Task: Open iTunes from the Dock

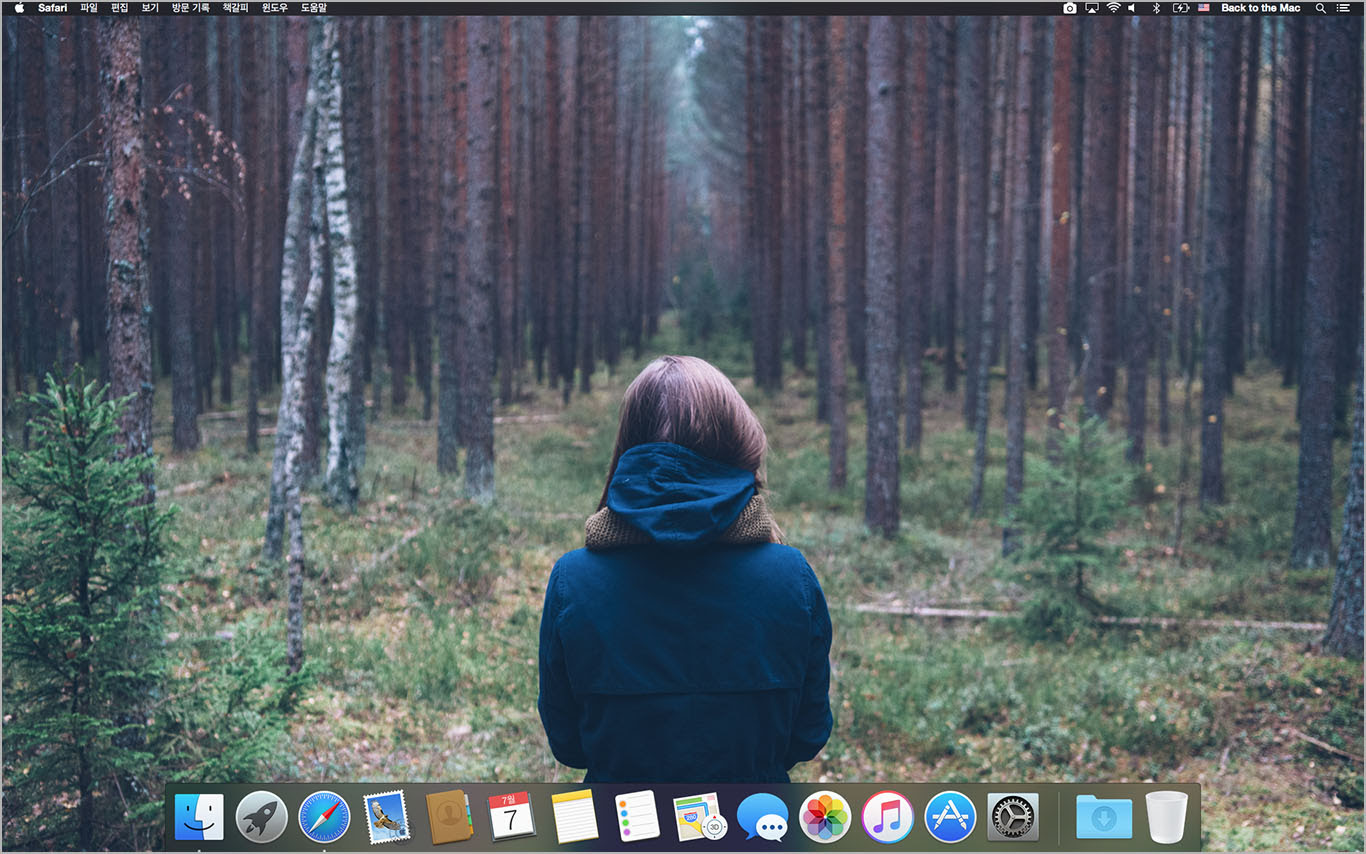Action: click(x=887, y=817)
